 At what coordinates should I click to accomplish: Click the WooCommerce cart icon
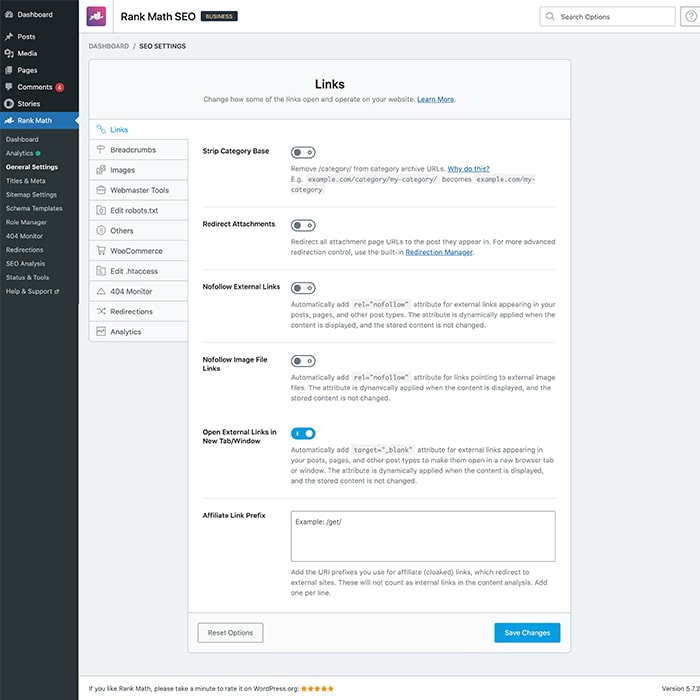tap(101, 250)
